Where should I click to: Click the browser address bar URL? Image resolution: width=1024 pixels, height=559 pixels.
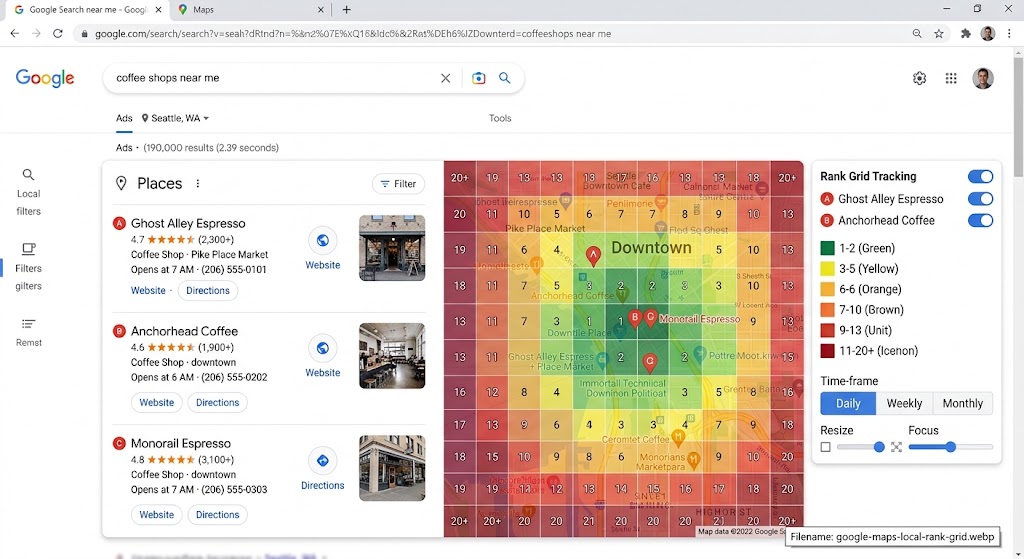click(x=353, y=34)
